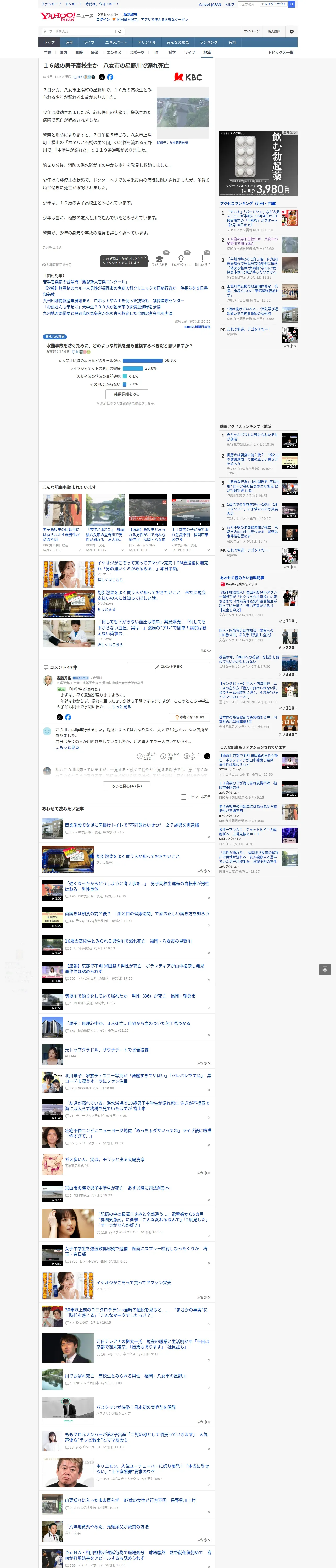Open related article about 志賀島海岸を清掃
336x1568 pixels.
102,307
